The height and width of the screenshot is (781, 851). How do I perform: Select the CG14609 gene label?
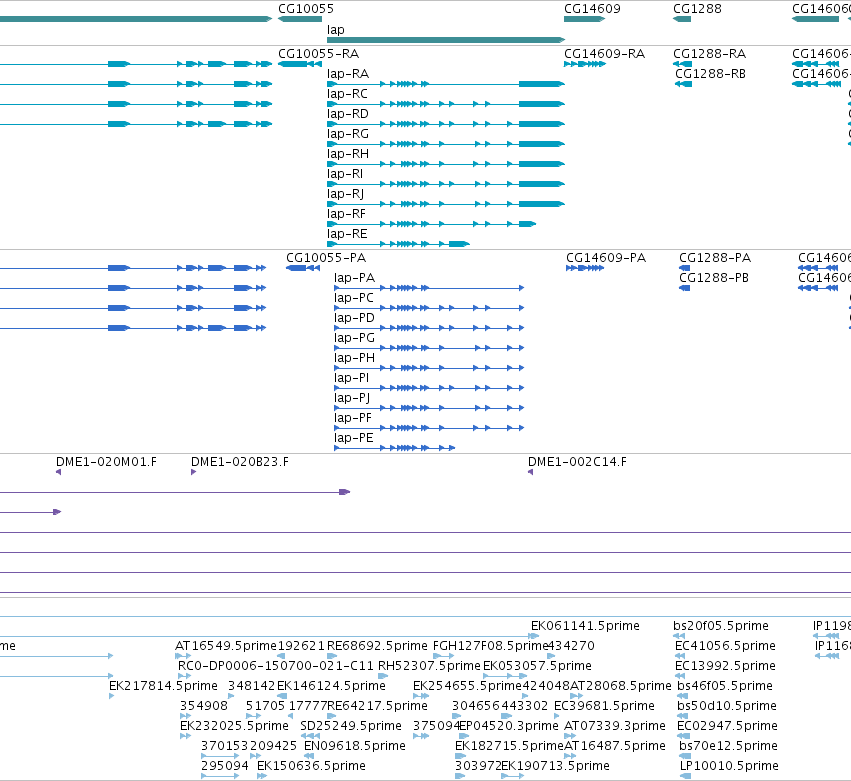point(592,9)
